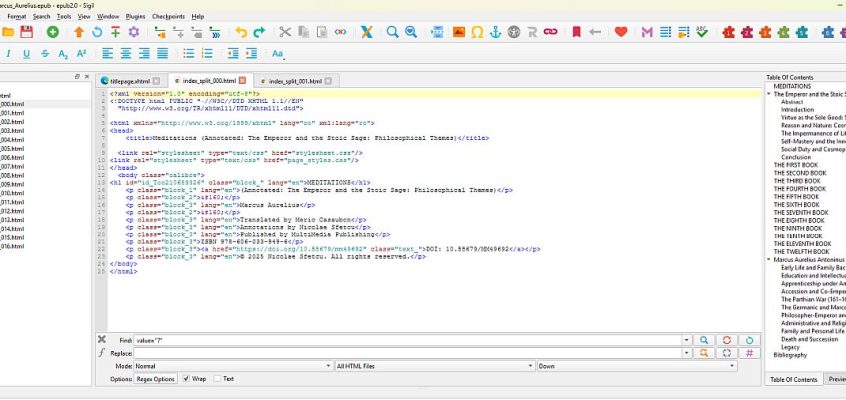
Task: Open the Search menu
Action: click(42, 17)
